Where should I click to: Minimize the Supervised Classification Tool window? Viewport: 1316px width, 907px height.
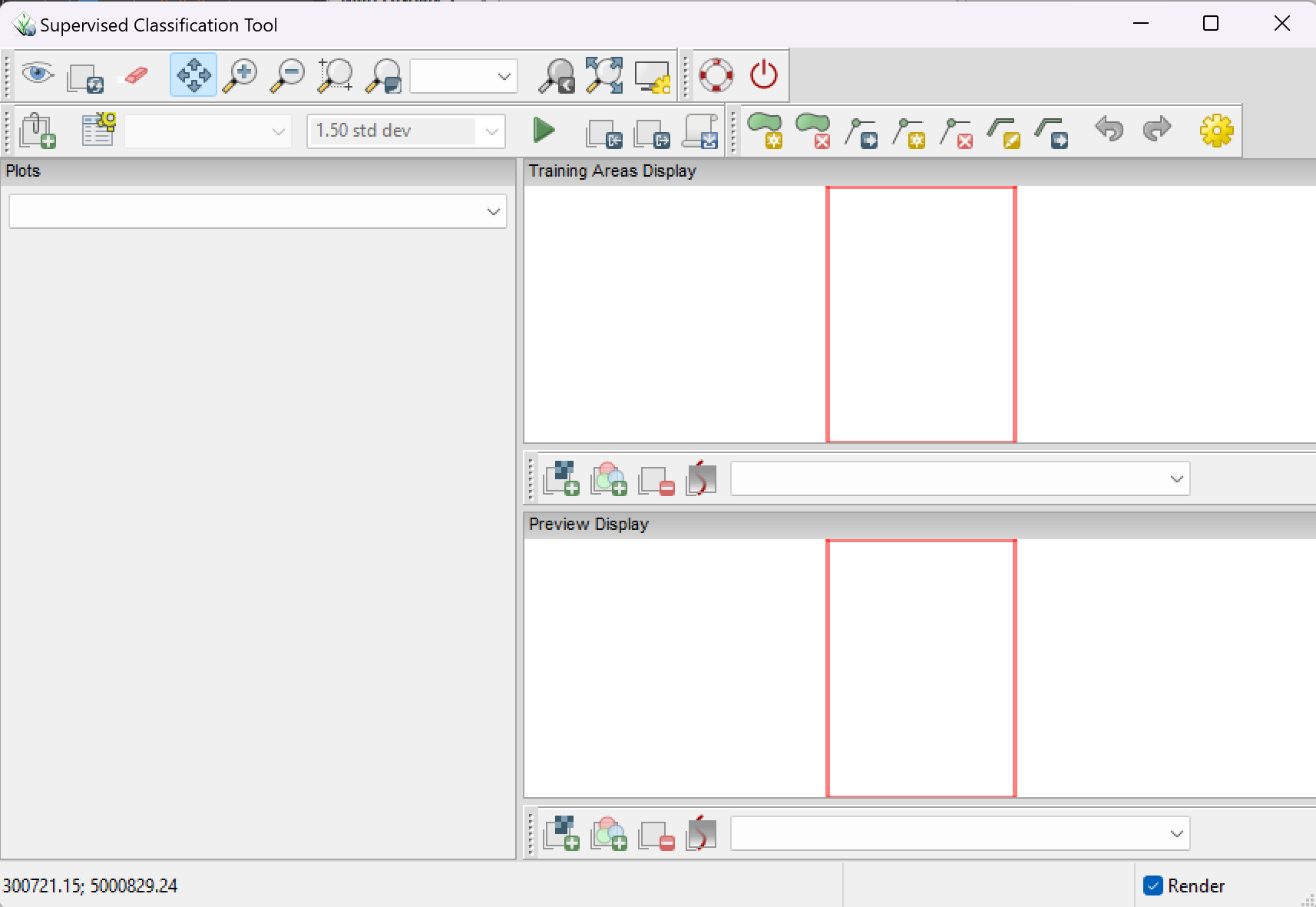point(1141,24)
